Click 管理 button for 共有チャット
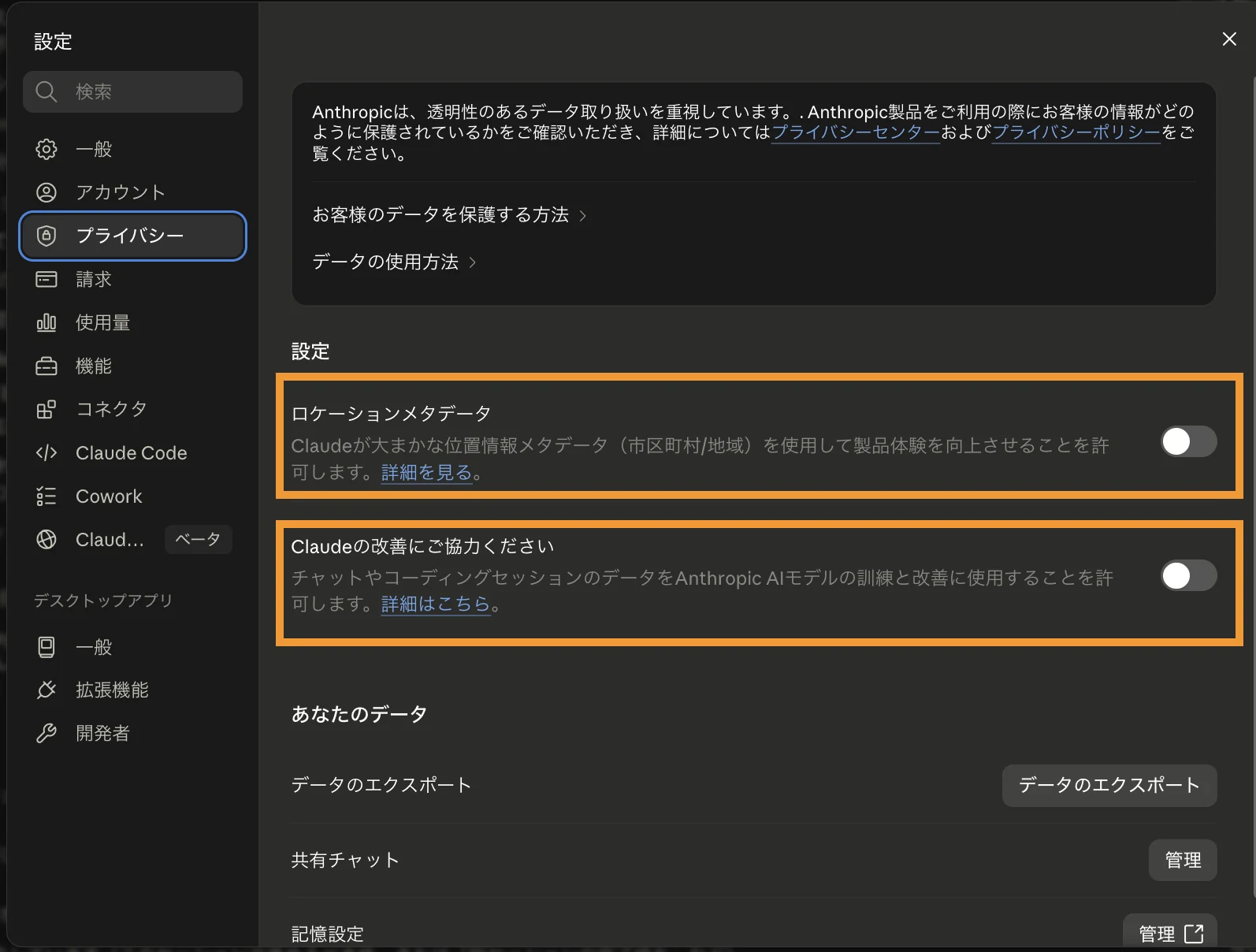 pos(1183,860)
